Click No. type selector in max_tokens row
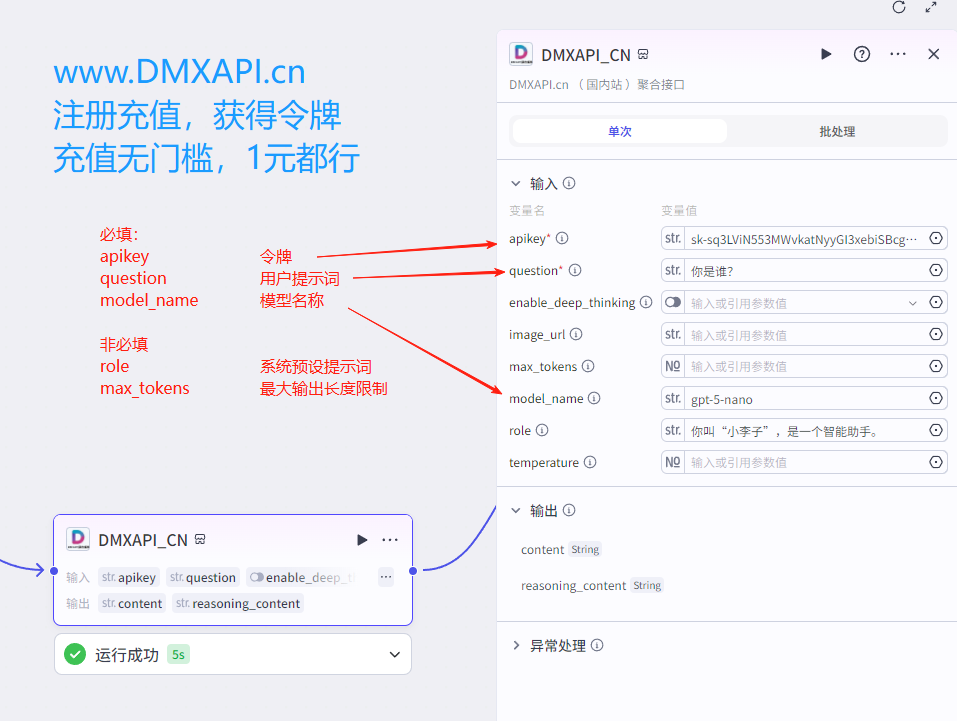Viewport: 957px width, 721px height. pyautogui.click(x=673, y=366)
